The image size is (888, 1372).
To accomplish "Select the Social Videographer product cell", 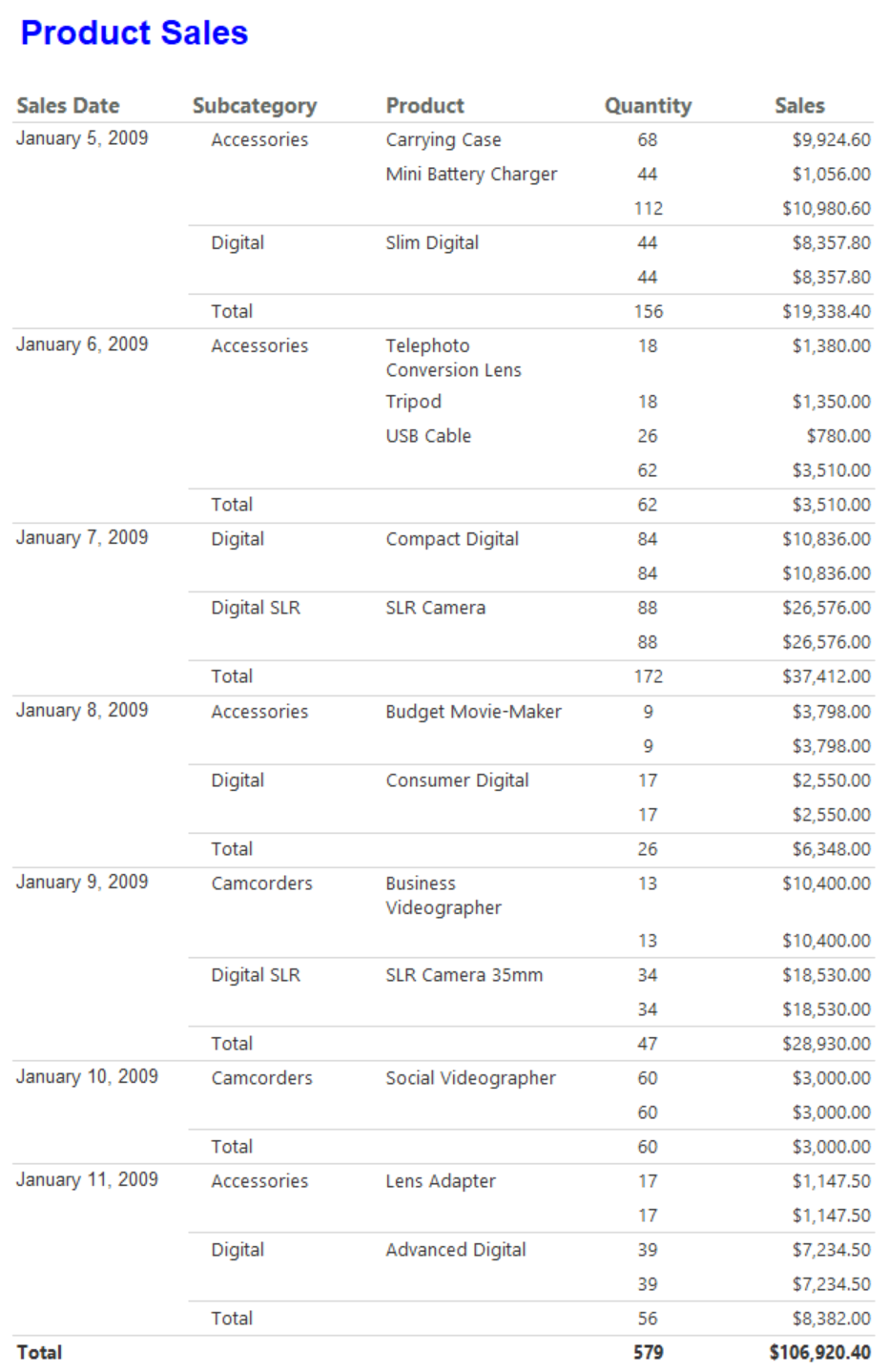I will click(470, 1078).
